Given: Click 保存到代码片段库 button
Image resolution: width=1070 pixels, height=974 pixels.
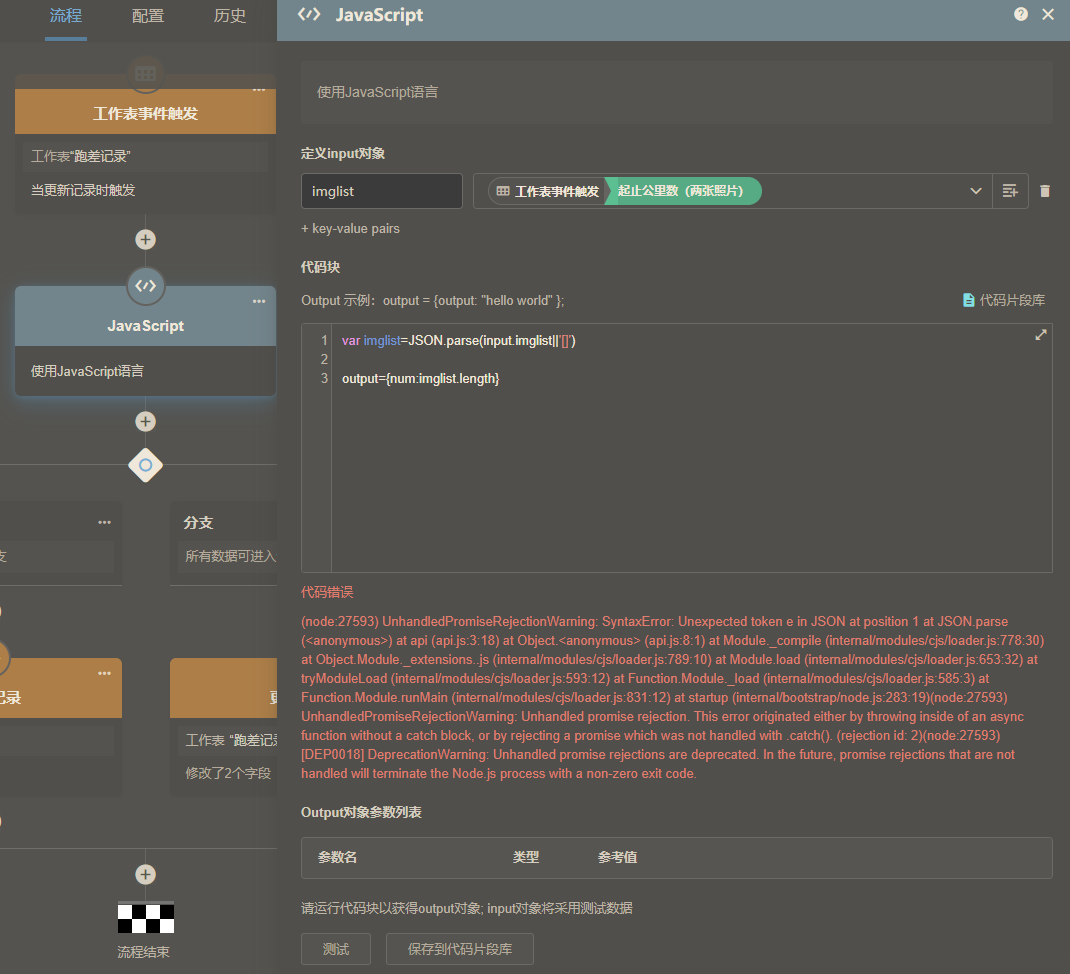Looking at the screenshot, I should point(460,949).
